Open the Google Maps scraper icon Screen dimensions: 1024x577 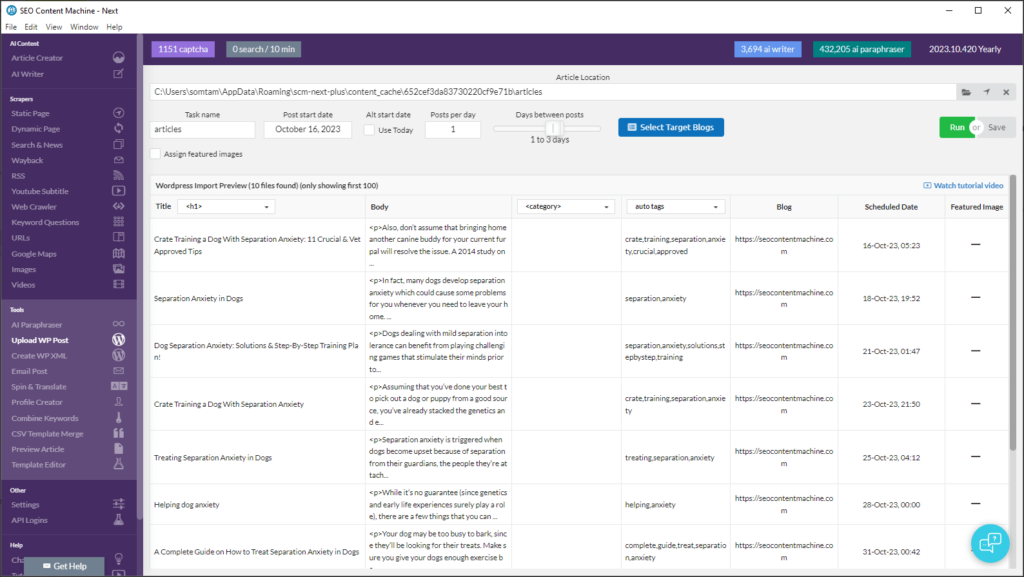coord(118,253)
